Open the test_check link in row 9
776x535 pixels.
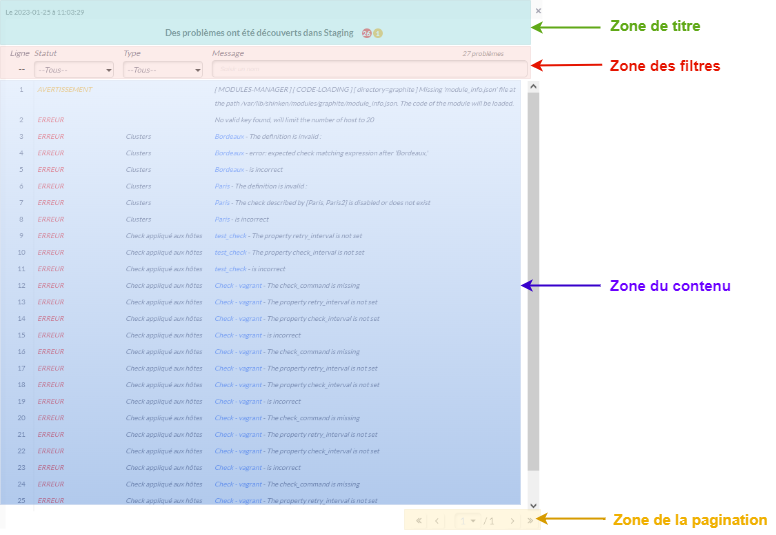point(230,235)
